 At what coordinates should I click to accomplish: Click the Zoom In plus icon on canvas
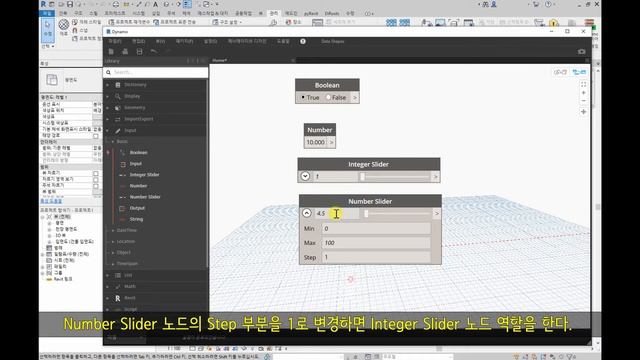583,93
